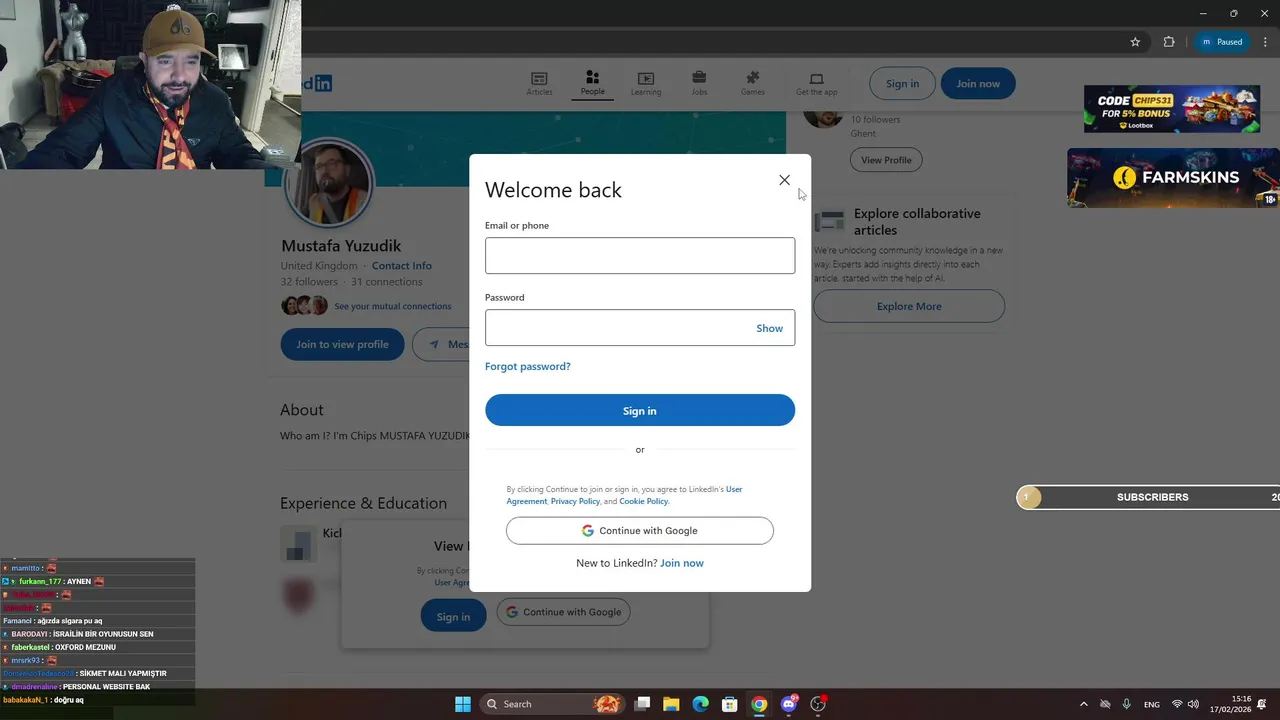
Task: Switch to Google Chrome on the taskbar
Action: 759,704
